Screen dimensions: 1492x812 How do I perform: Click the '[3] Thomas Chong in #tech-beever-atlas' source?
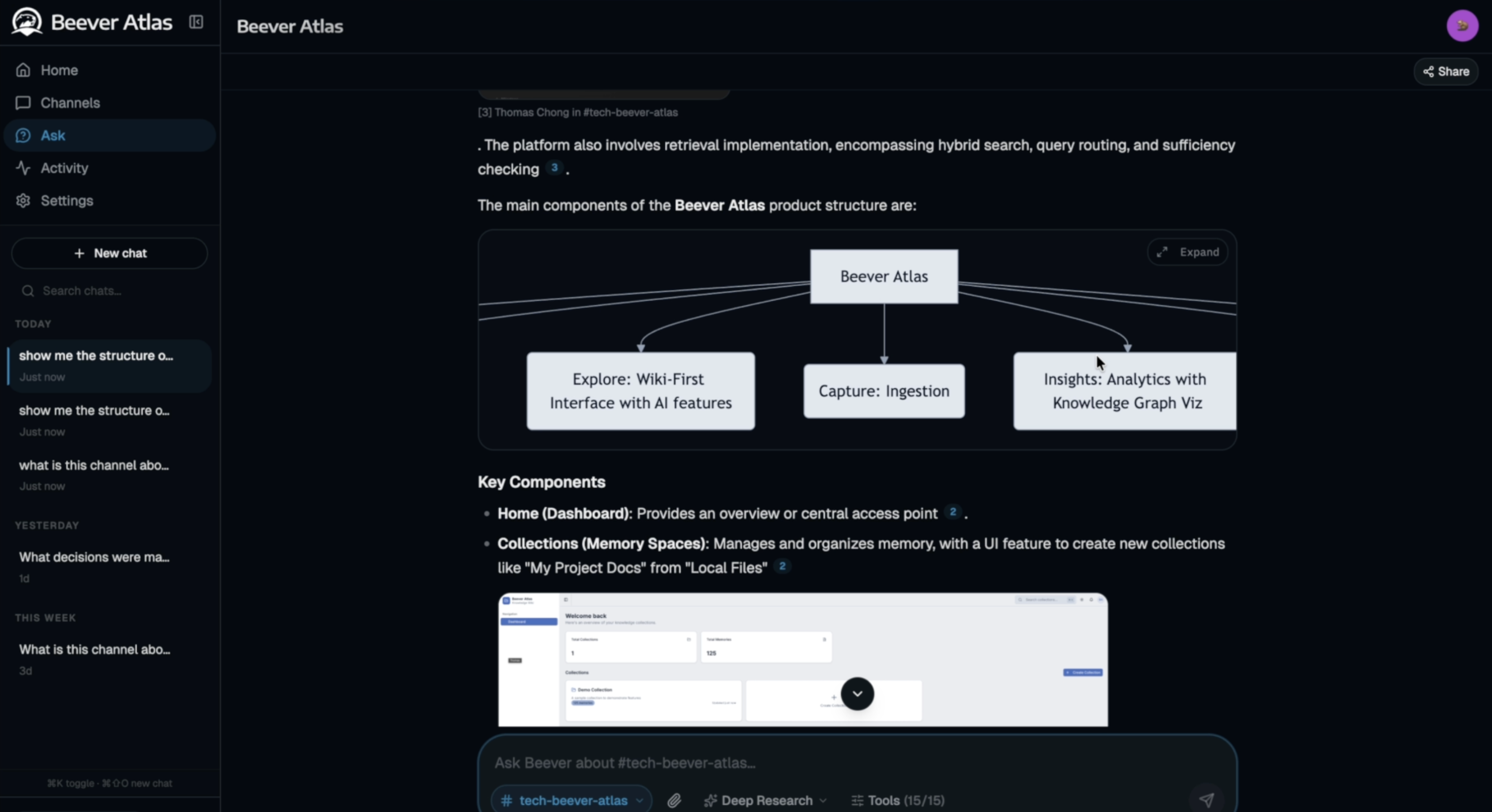(x=578, y=112)
